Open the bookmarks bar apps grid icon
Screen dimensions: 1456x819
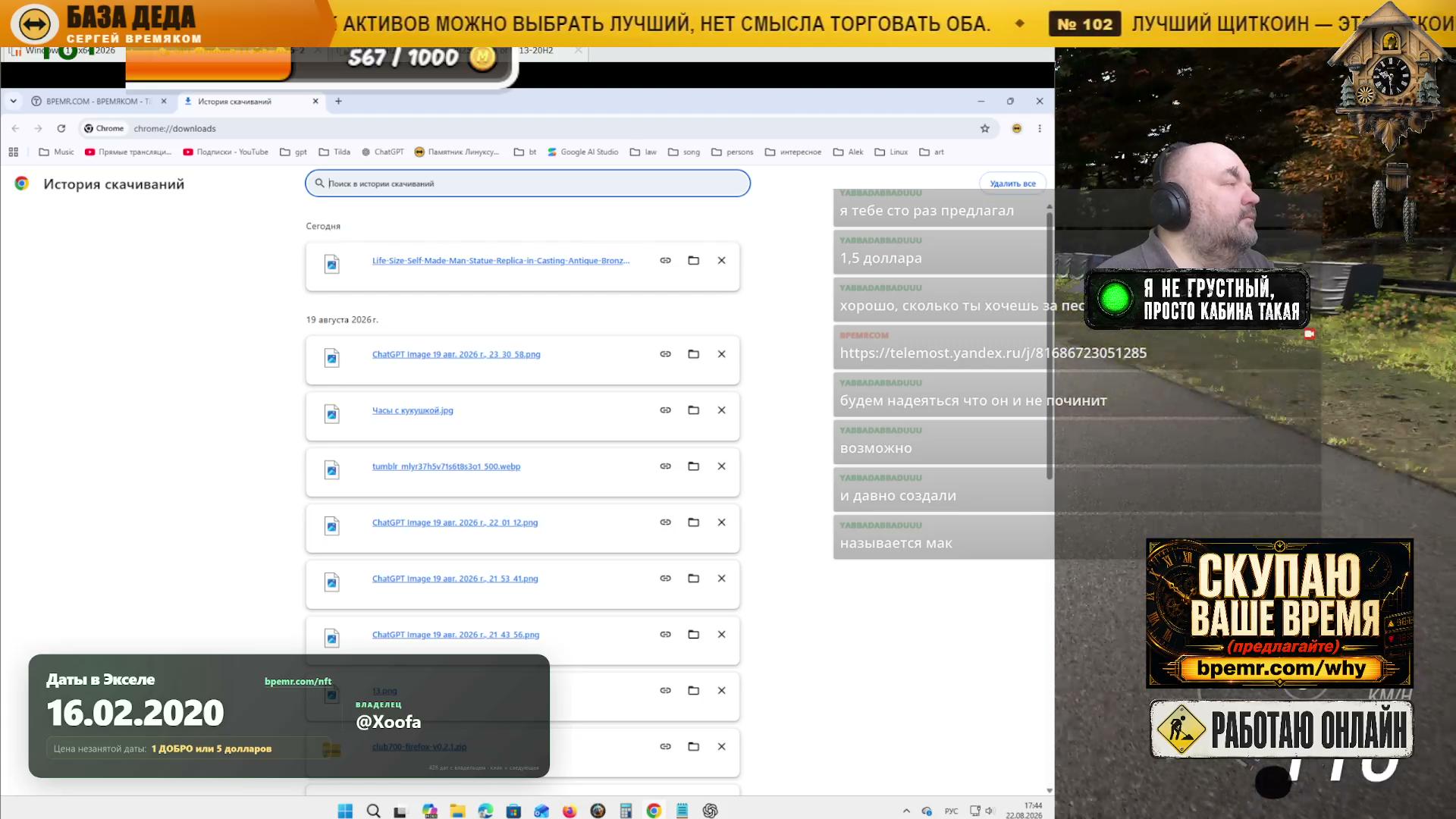13,152
